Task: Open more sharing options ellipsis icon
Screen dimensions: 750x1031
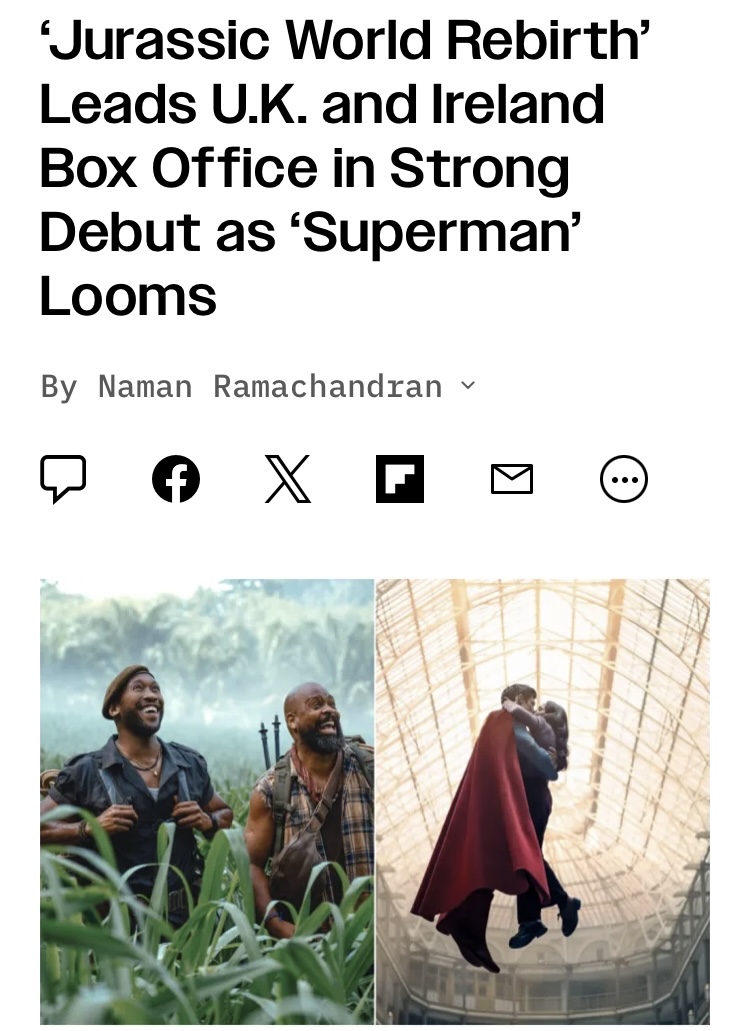Action: tap(624, 479)
